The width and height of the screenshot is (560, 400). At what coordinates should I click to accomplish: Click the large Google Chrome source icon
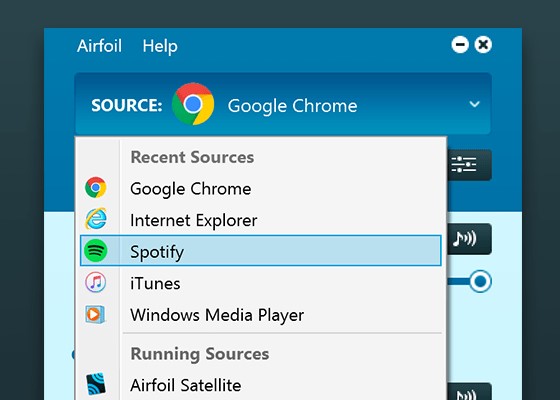click(193, 104)
